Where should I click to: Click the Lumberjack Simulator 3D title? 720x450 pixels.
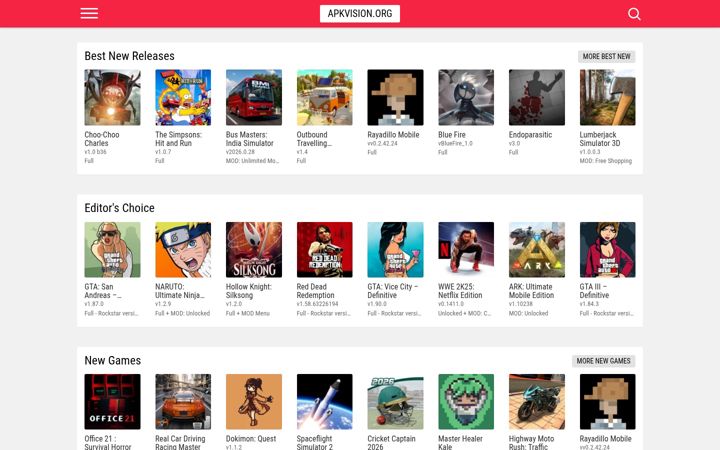click(x=600, y=139)
